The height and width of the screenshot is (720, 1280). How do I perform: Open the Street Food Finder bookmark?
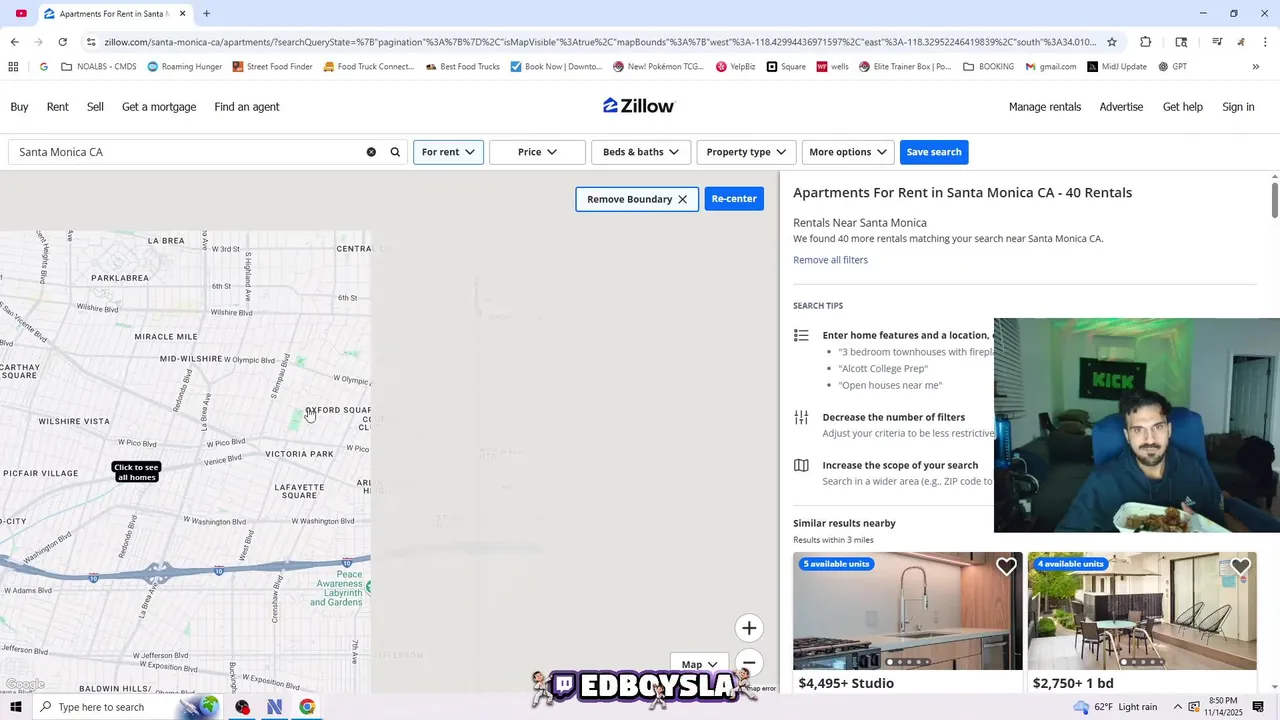pyautogui.click(x=272, y=67)
